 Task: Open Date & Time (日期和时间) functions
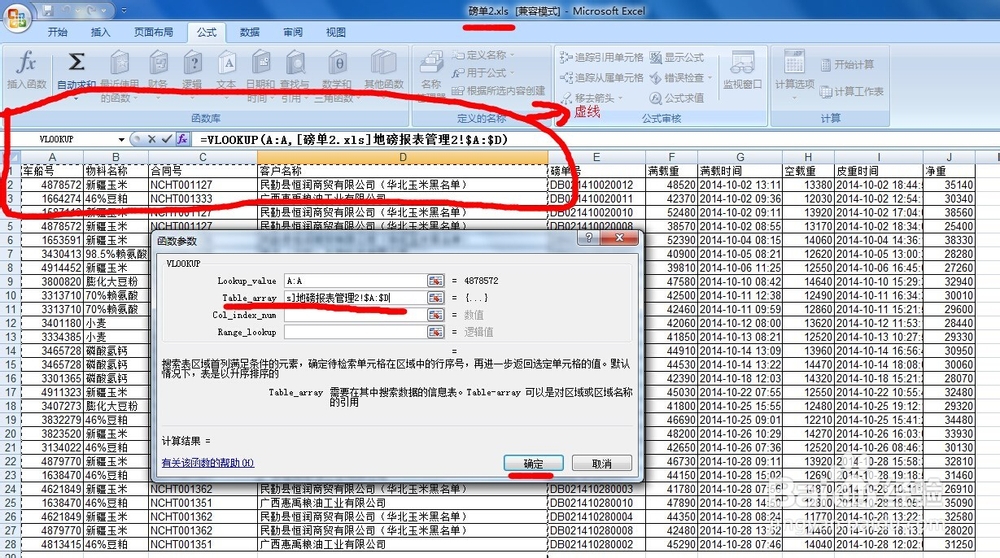coord(260,75)
